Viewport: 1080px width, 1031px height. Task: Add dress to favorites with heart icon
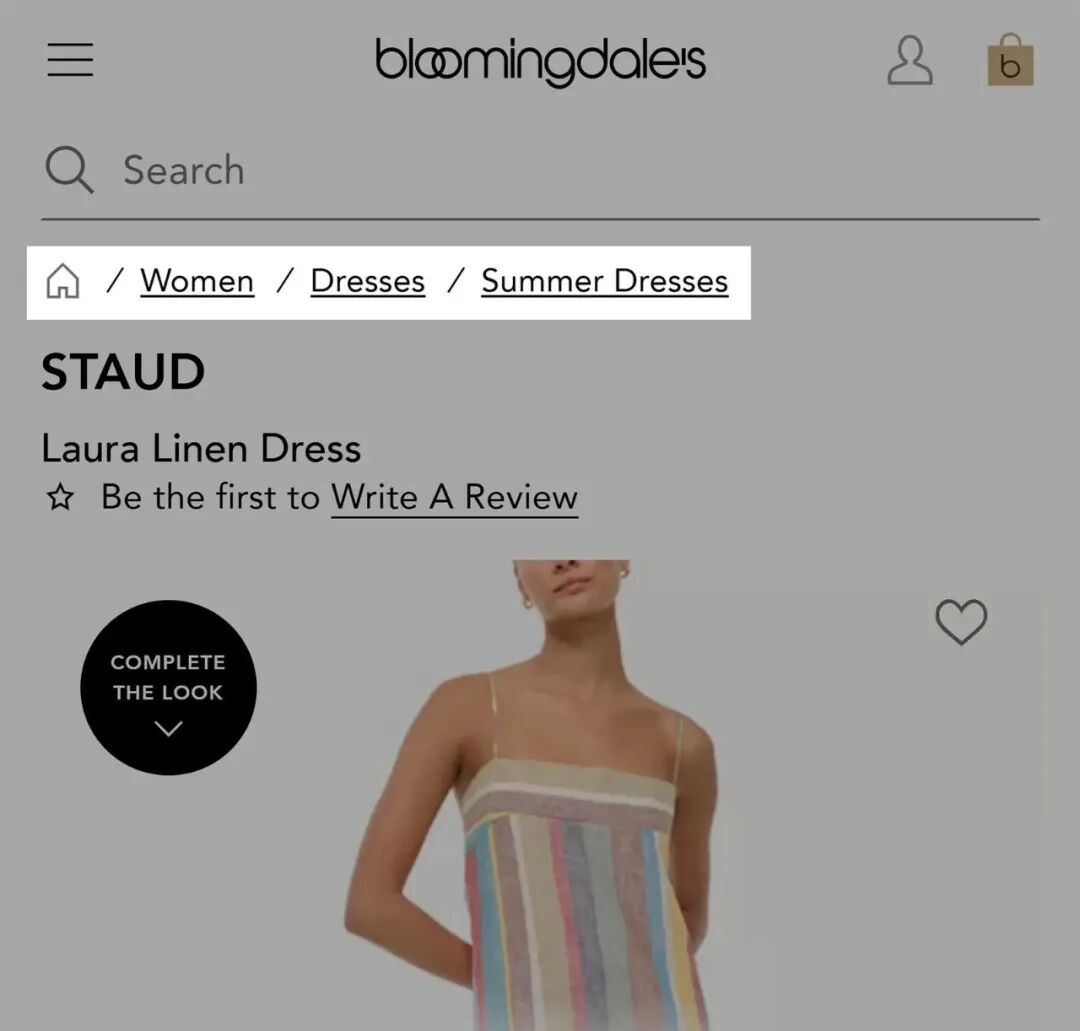(x=961, y=622)
